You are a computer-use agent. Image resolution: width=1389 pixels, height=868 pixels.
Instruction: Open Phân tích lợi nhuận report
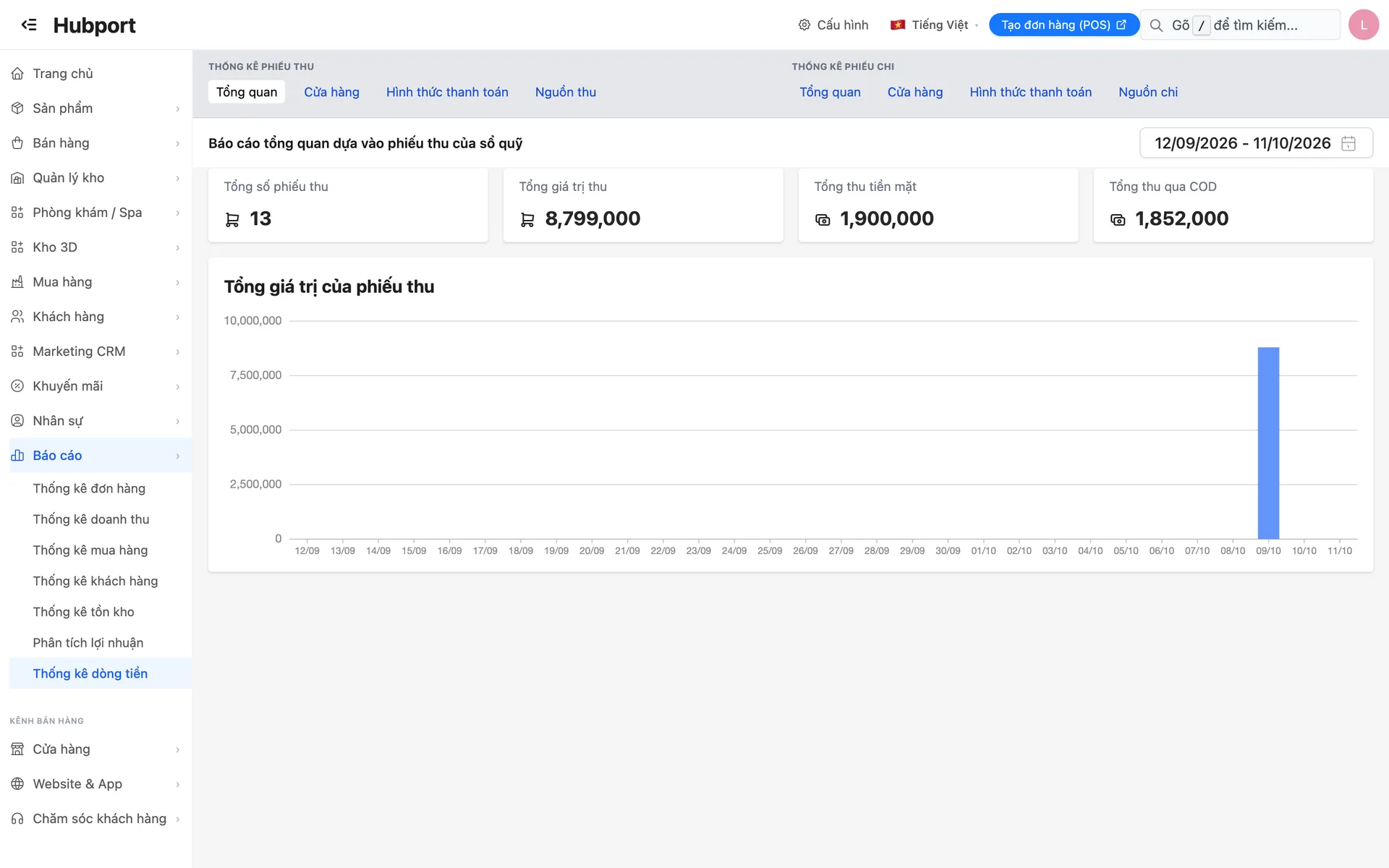[88, 643]
